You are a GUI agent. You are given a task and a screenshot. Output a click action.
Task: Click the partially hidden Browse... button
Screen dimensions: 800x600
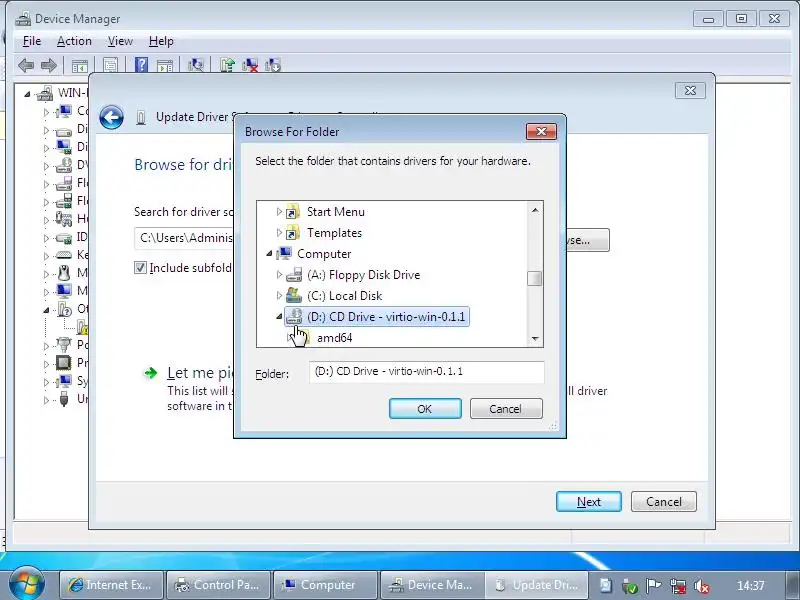[588, 240]
